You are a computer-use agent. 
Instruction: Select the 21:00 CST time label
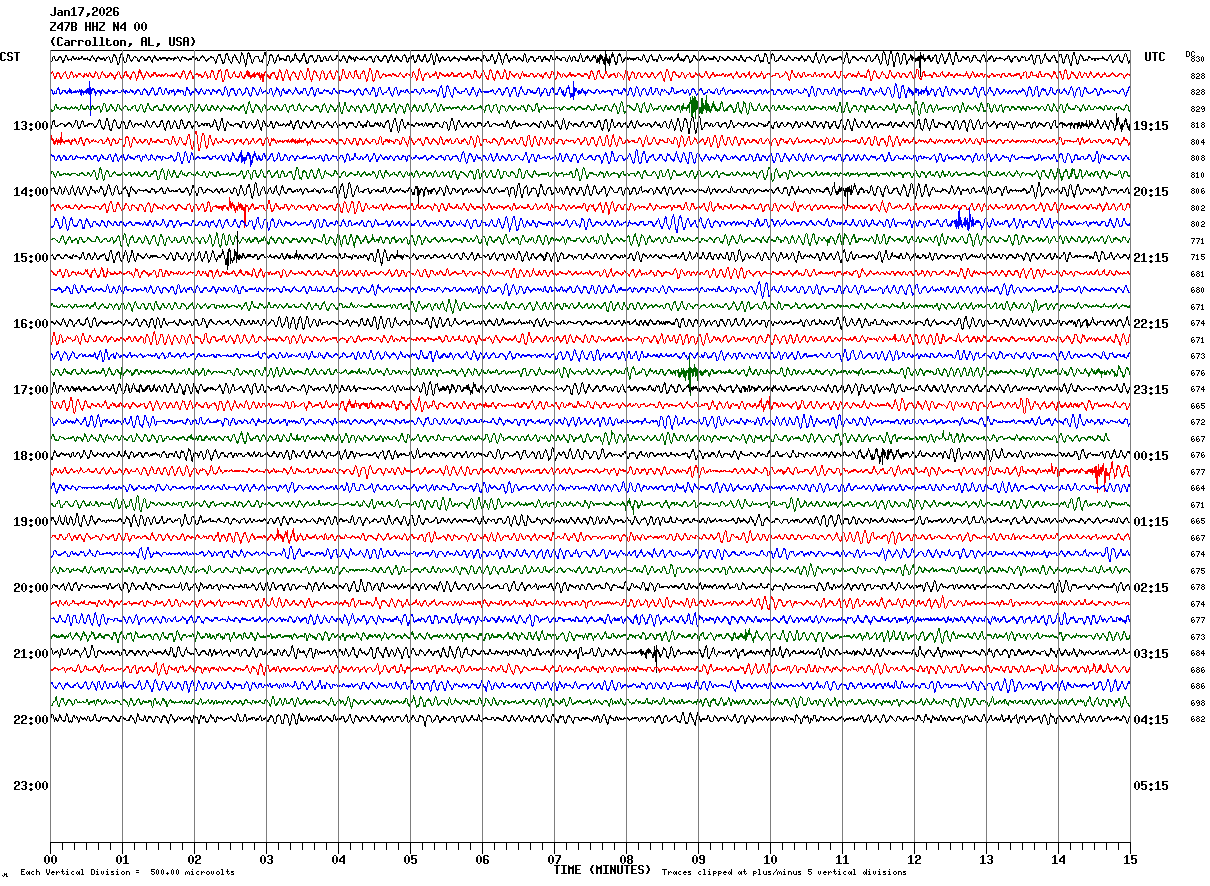click(31, 654)
